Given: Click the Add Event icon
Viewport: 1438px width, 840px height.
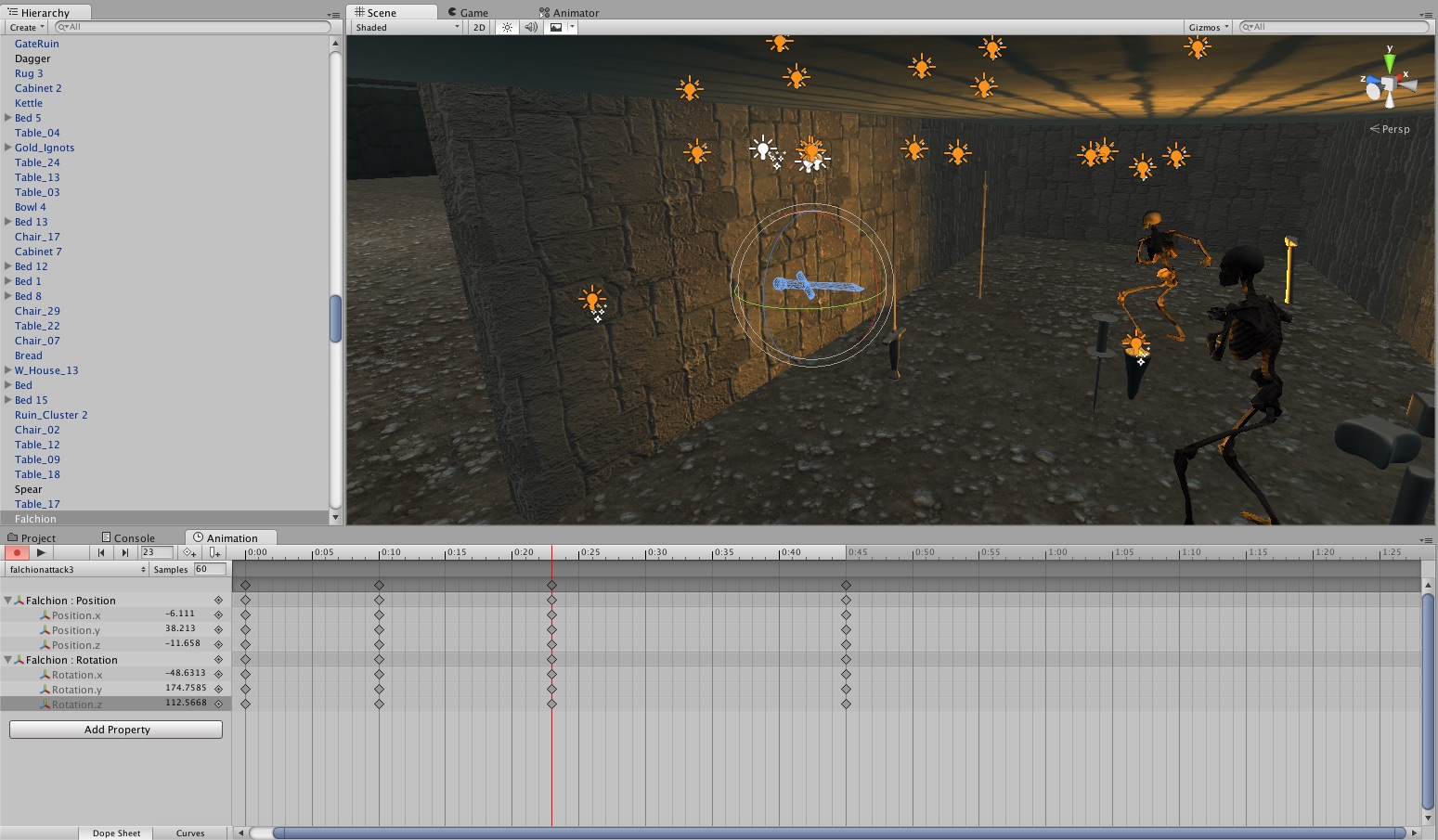Looking at the screenshot, I should point(214,552).
